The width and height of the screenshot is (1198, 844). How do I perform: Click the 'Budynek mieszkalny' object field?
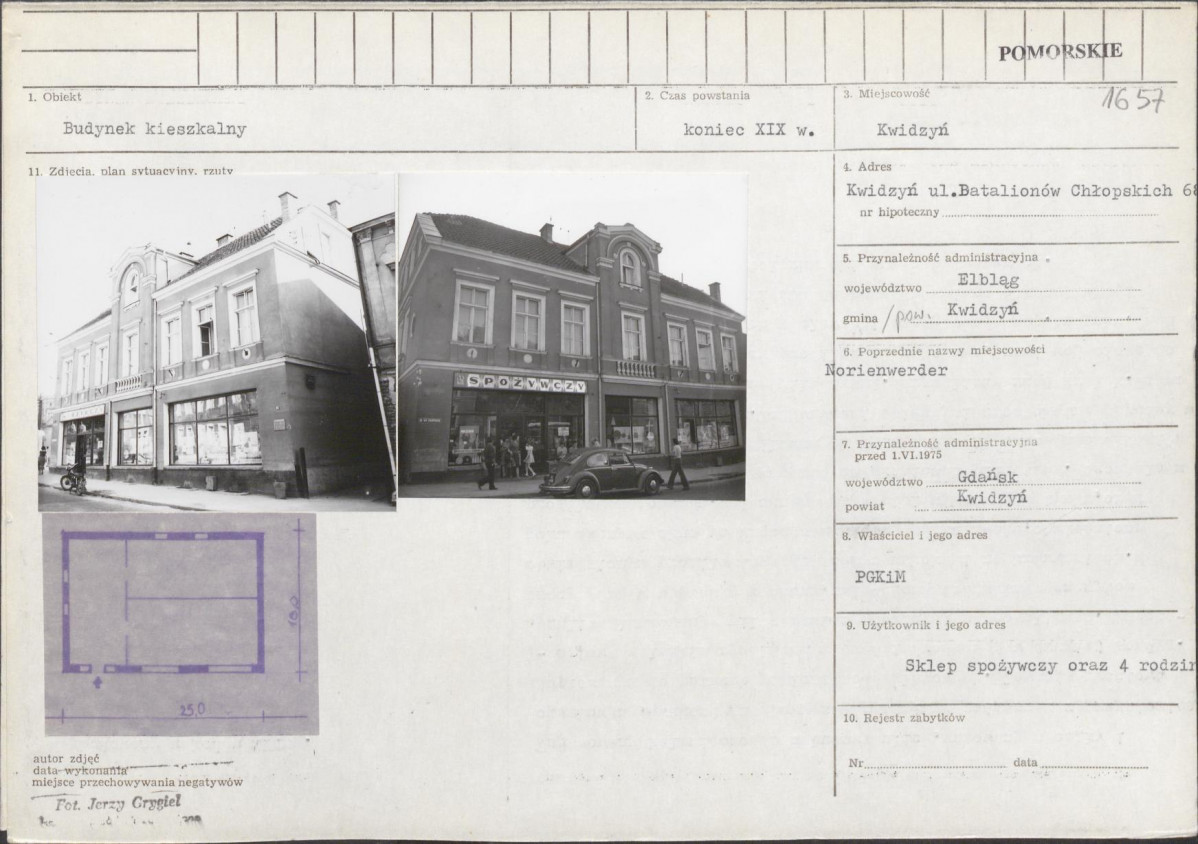(154, 129)
